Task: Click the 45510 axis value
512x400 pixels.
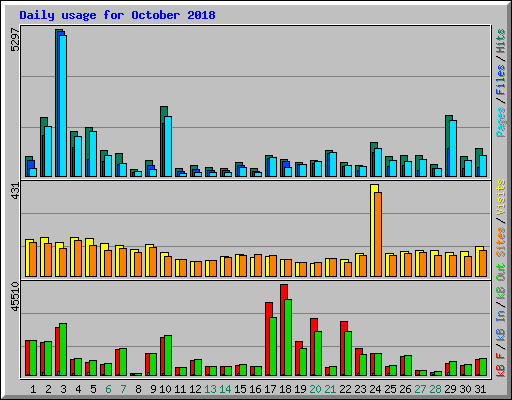Action: [15, 297]
